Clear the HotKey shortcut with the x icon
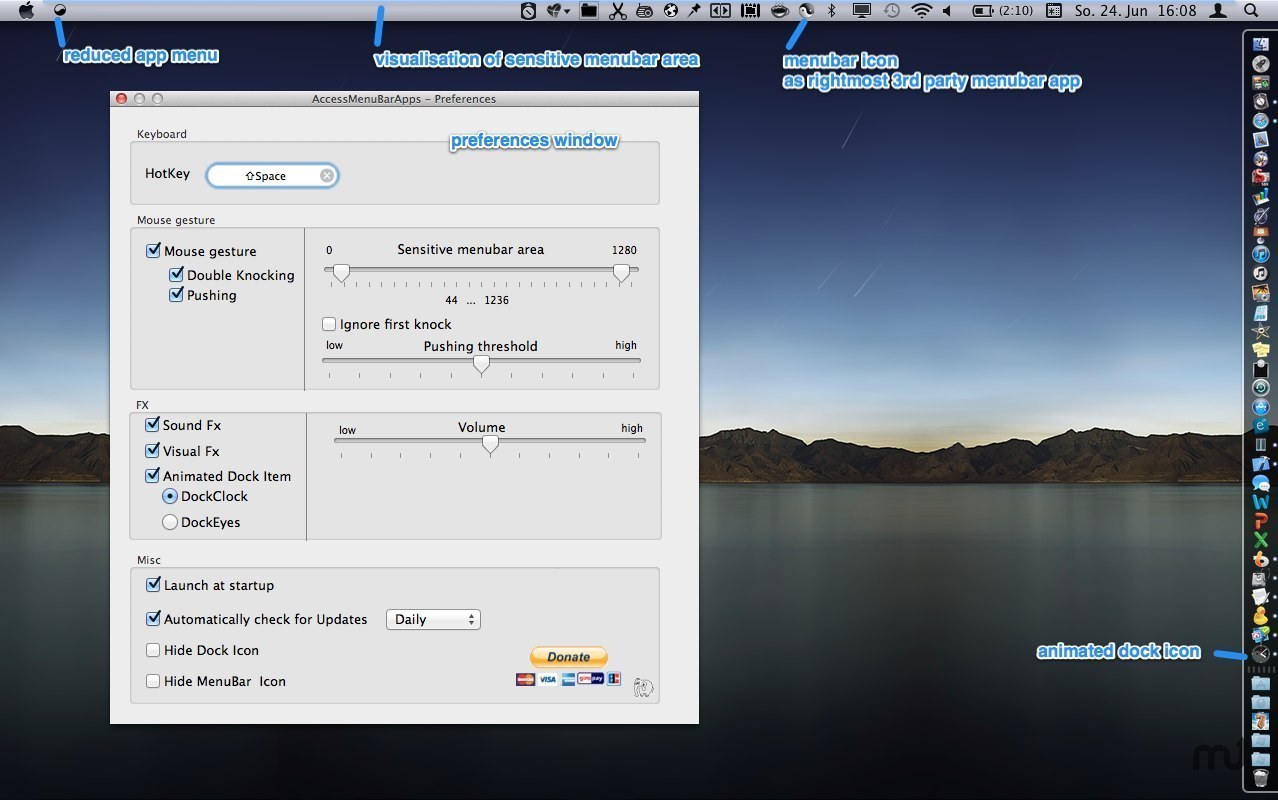1278x800 pixels. click(327, 176)
